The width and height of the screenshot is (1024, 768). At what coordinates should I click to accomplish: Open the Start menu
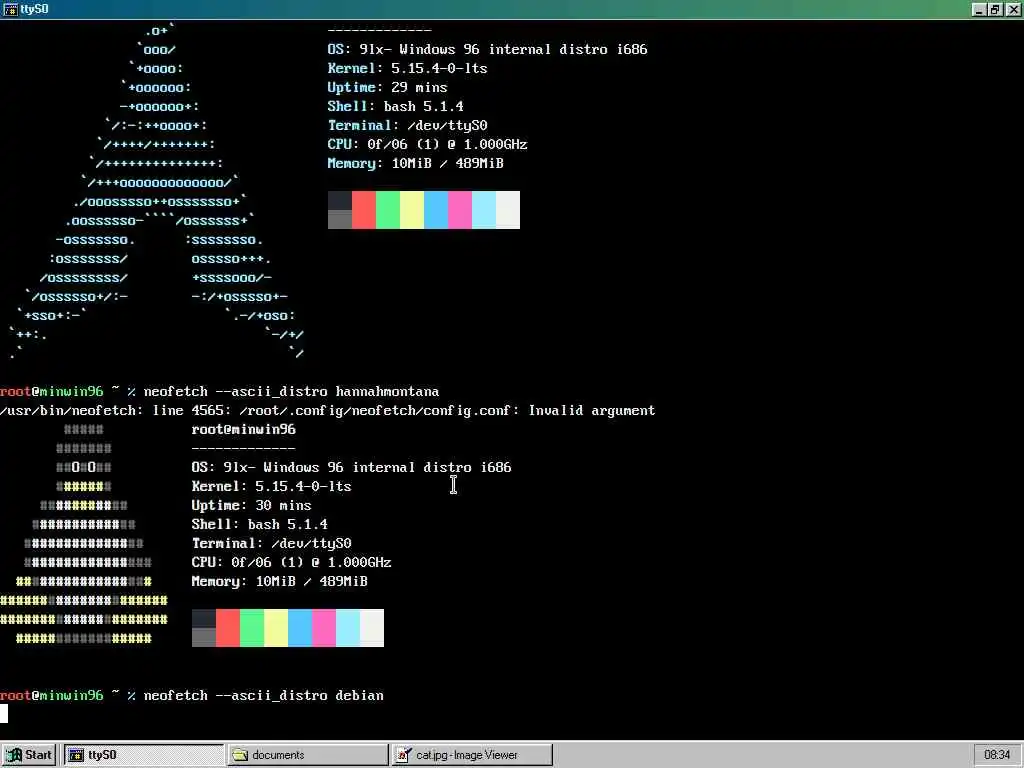29,755
